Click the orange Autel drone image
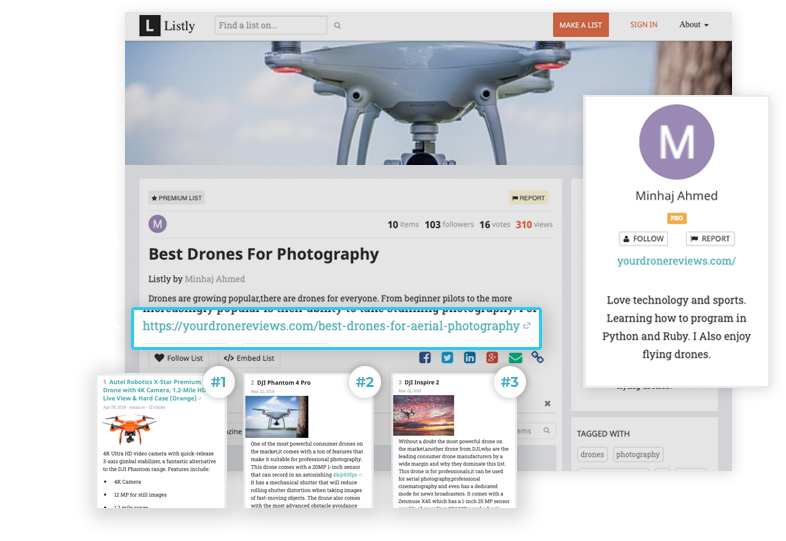Viewport: 786px width, 541px height. coord(130,429)
